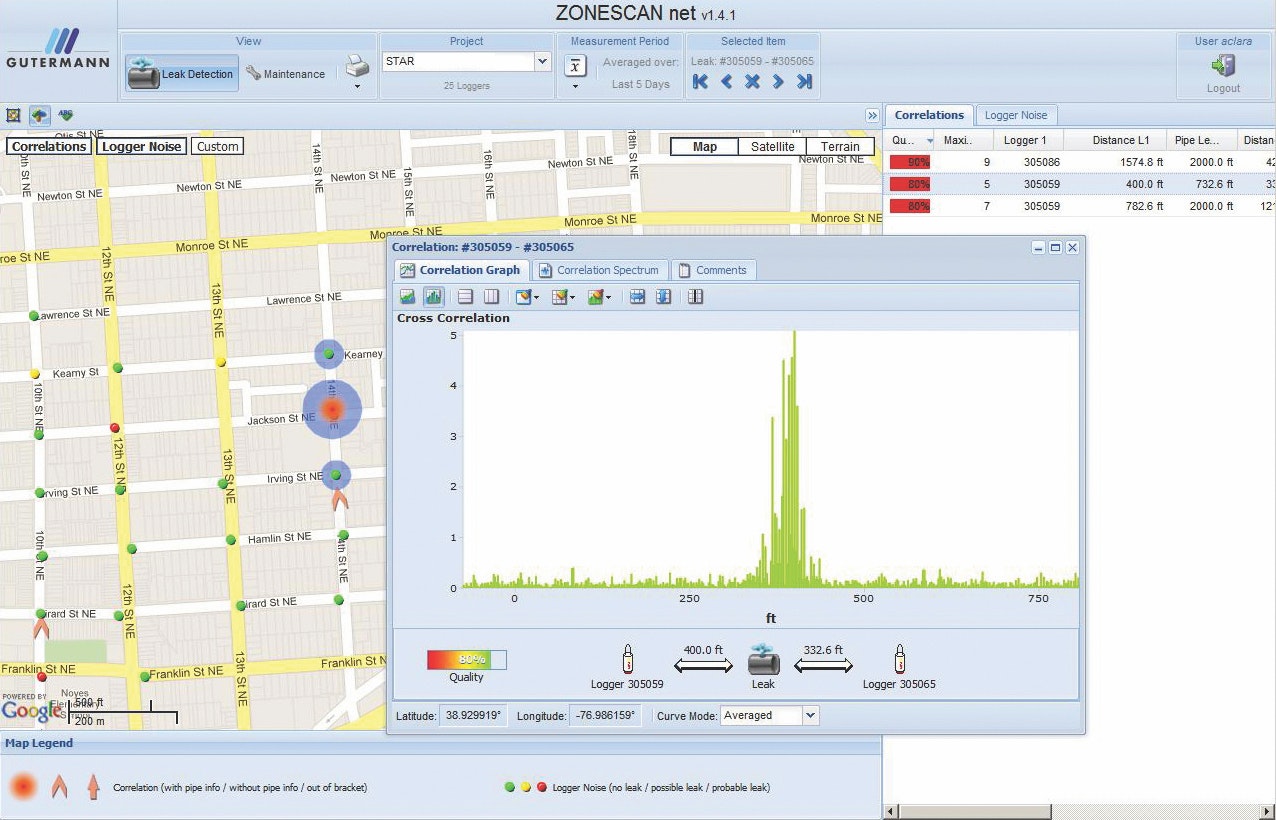Click the Custom map overlay button
This screenshot has height=820, width=1276.
click(x=217, y=146)
